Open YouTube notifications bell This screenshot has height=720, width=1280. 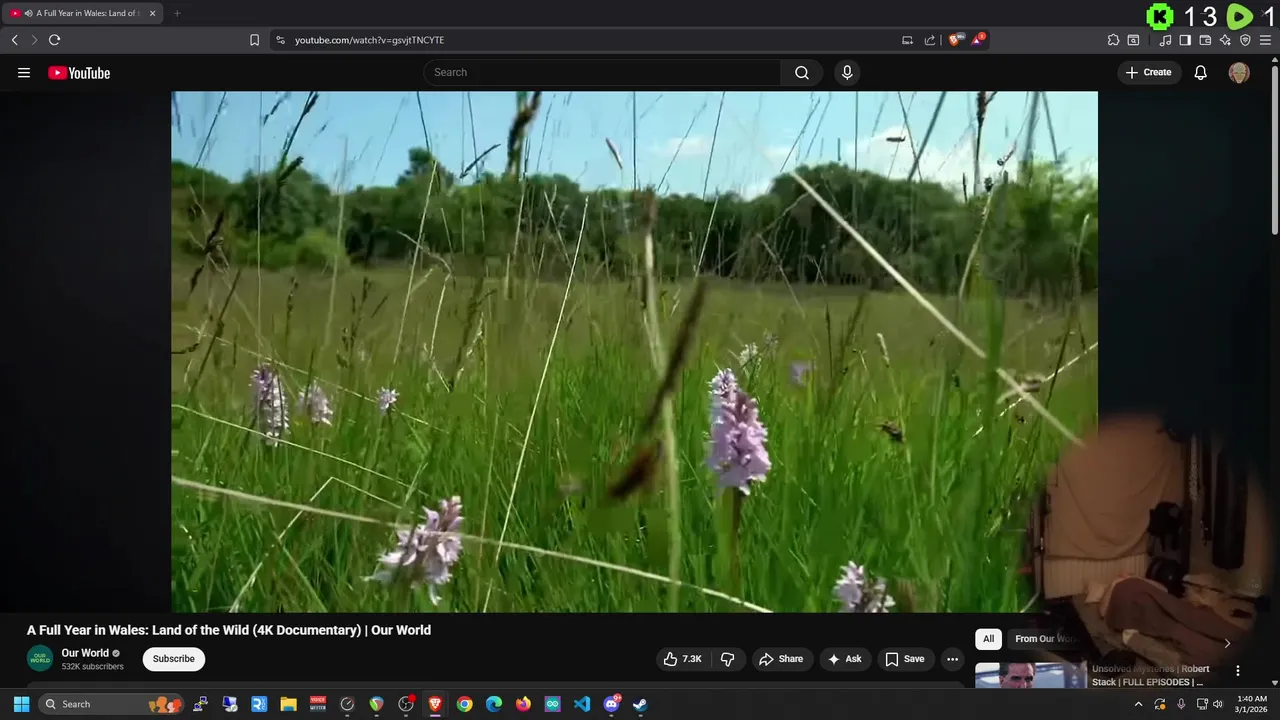coord(1201,72)
